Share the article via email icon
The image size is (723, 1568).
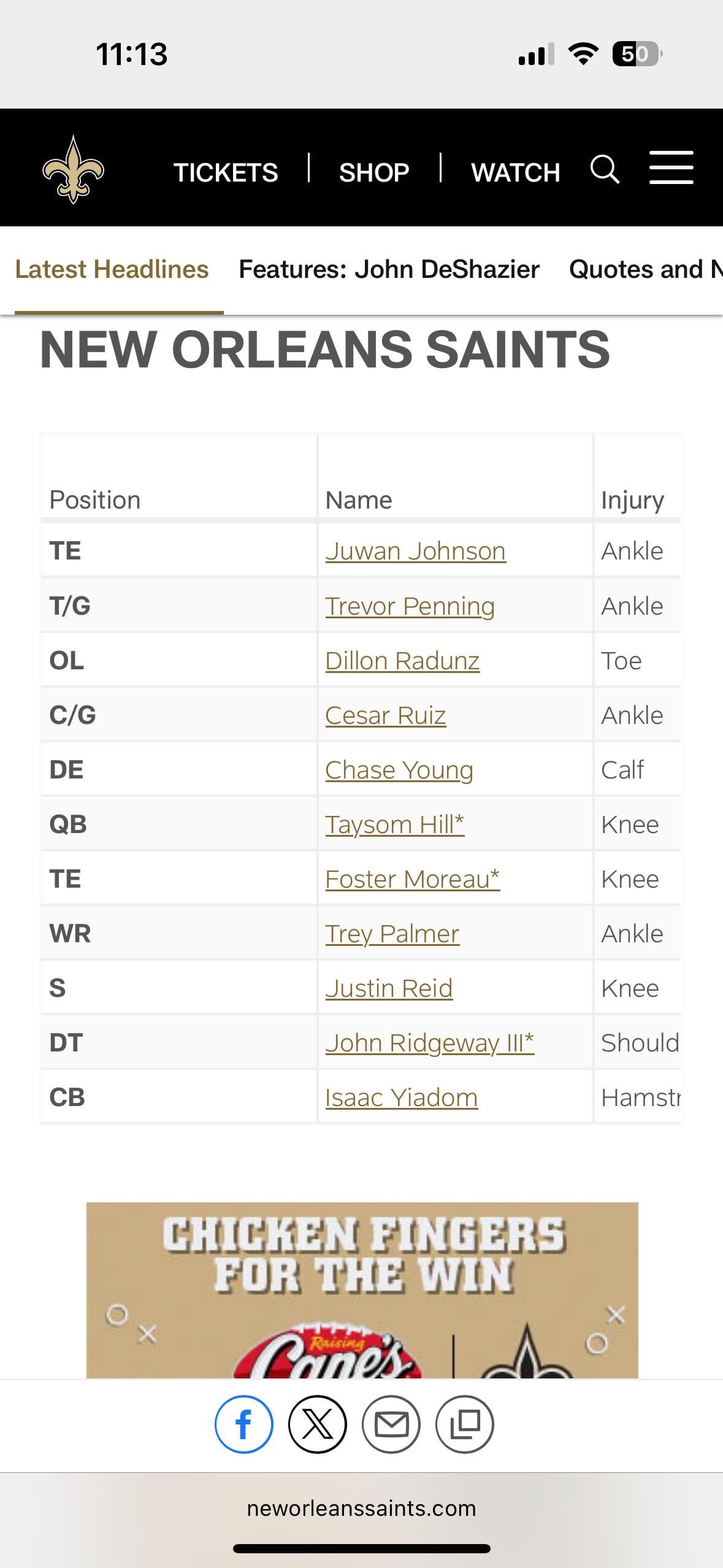pyautogui.click(x=391, y=1424)
